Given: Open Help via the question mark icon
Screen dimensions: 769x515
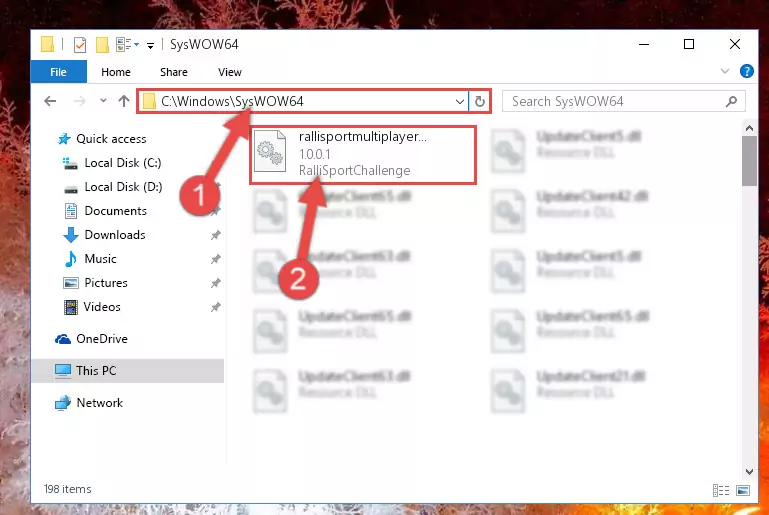Looking at the screenshot, I should [x=746, y=72].
